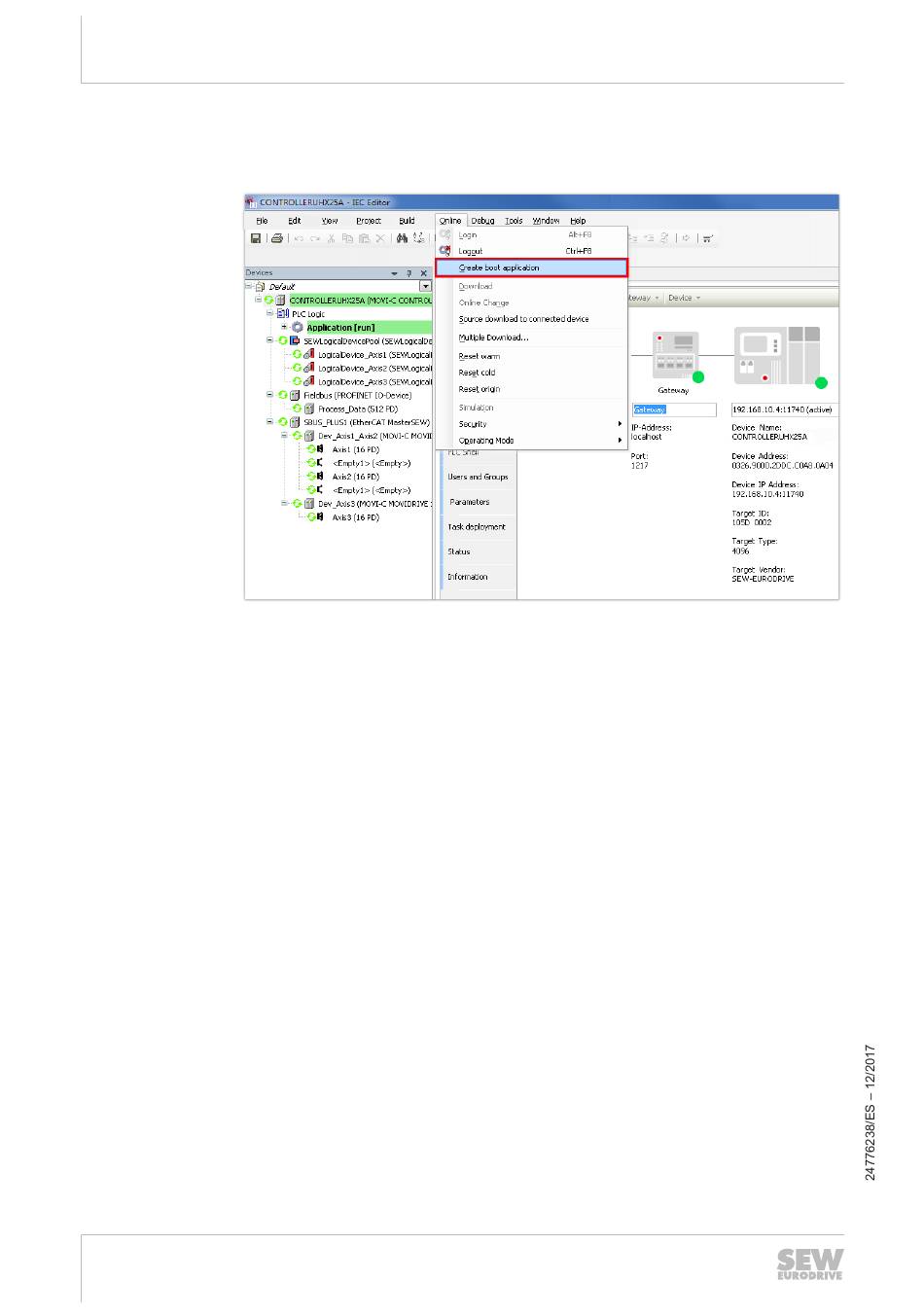Pin the Devices panel
The width and height of the screenshot is (924, 1316).
point(409,273)
